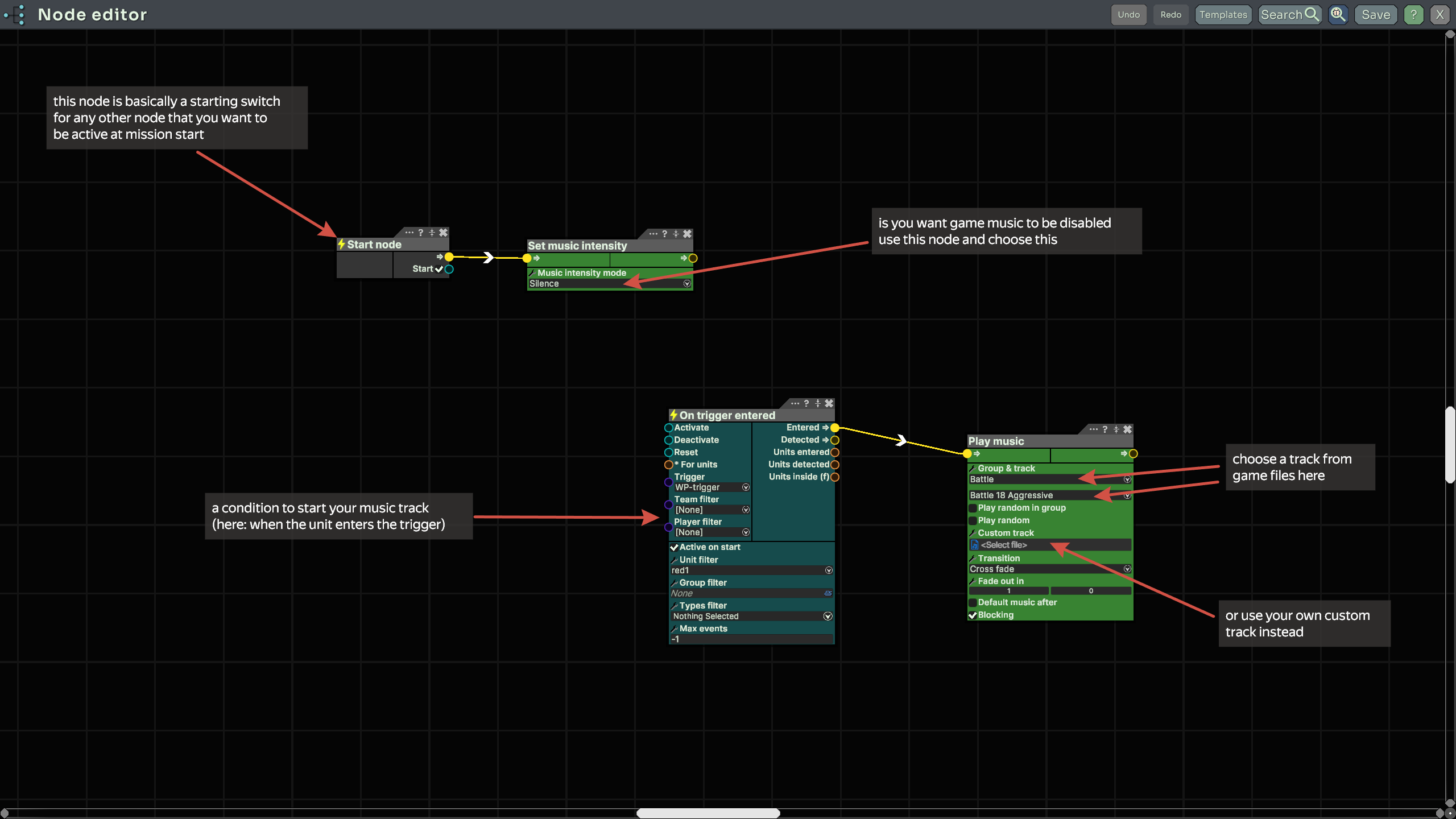Viewport: 1456px width, 819px height.
Task: Expand the Cross fade transition dropdown
Action: pyautogui.click(x=1127, y=569)
